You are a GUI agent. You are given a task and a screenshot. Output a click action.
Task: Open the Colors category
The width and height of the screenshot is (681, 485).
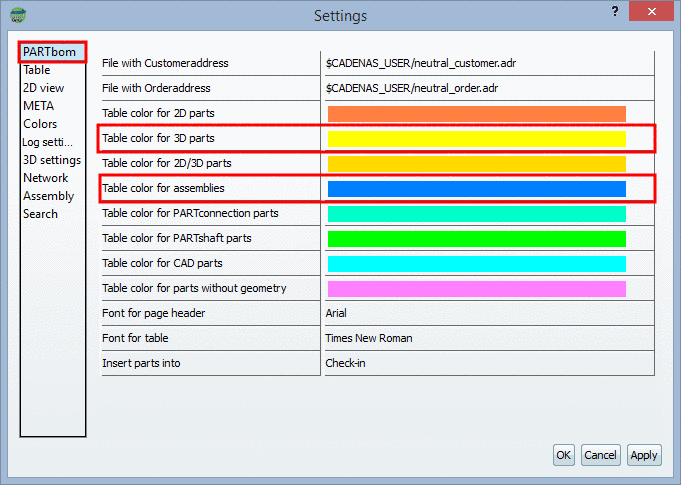pos(40,124)
